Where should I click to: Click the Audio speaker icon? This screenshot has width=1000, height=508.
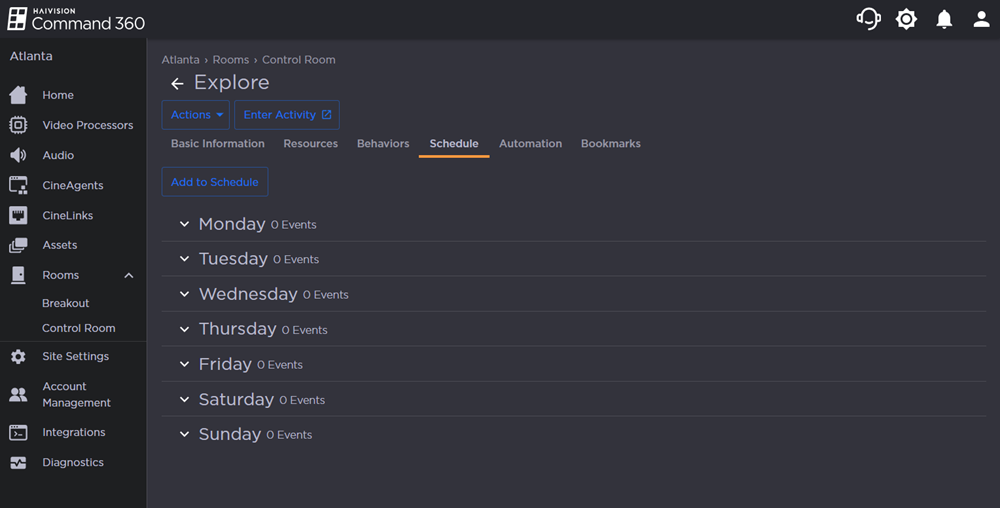[18, 155]
